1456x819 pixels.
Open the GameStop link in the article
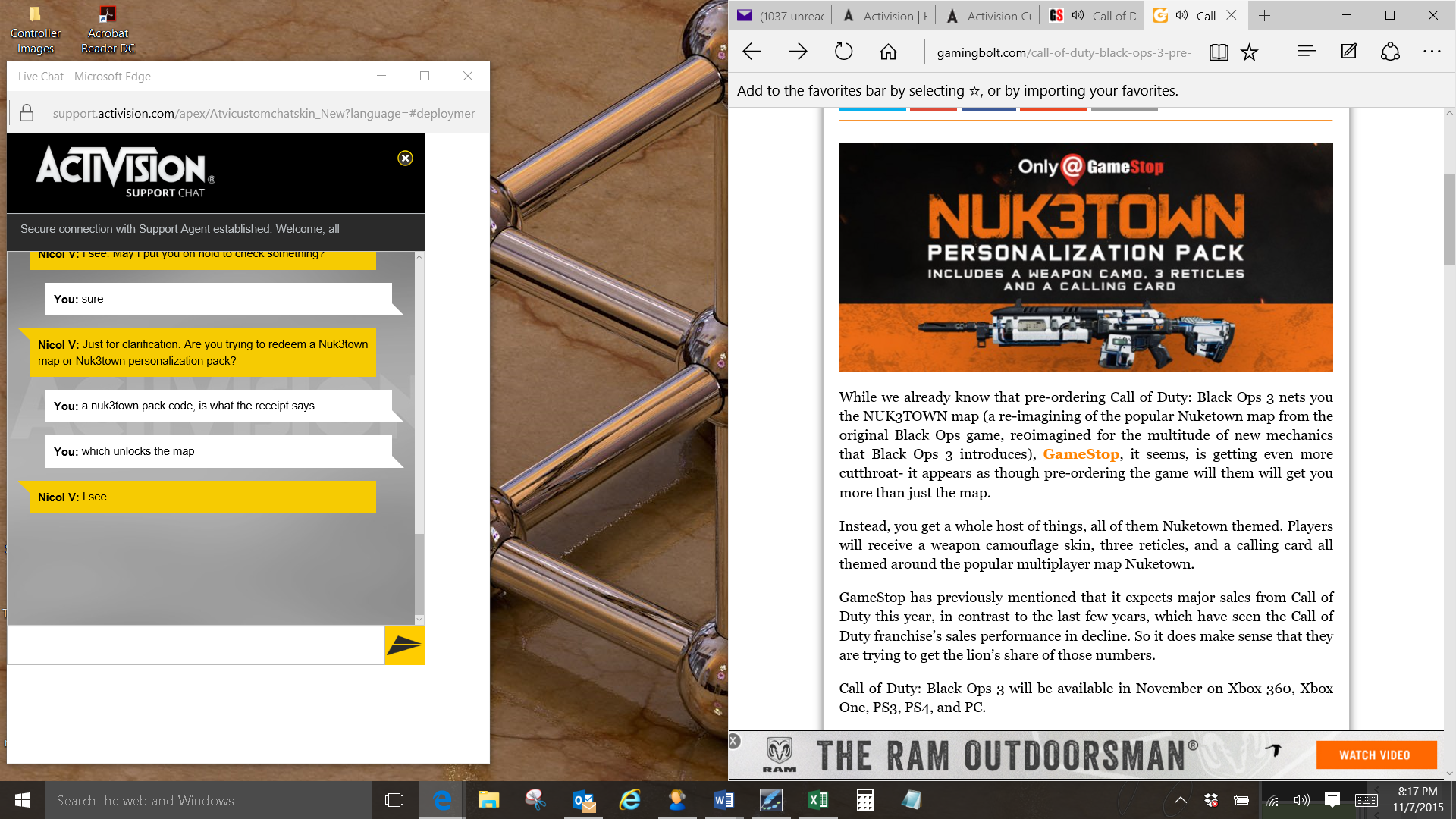point(1081,454)
